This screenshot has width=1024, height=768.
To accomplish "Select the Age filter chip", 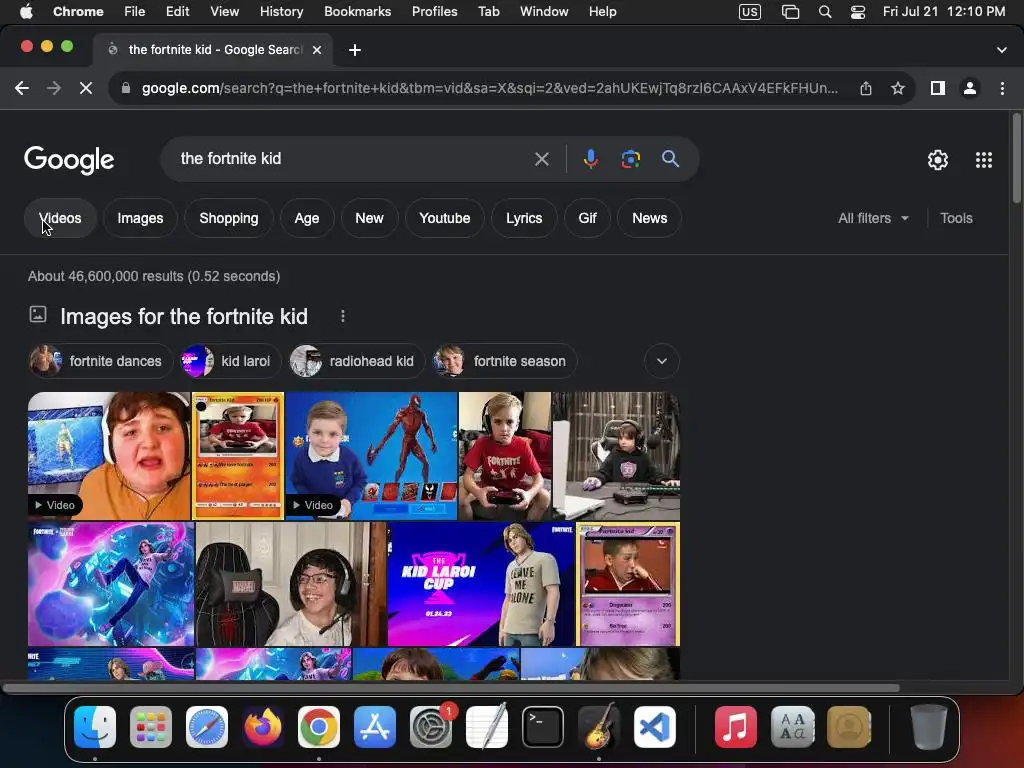I will point(307,218).
